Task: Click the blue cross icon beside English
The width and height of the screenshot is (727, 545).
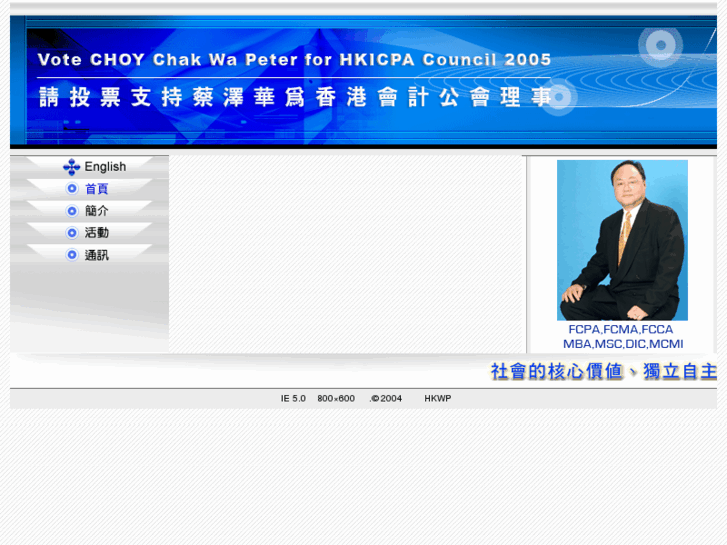Action: (71, 167)
